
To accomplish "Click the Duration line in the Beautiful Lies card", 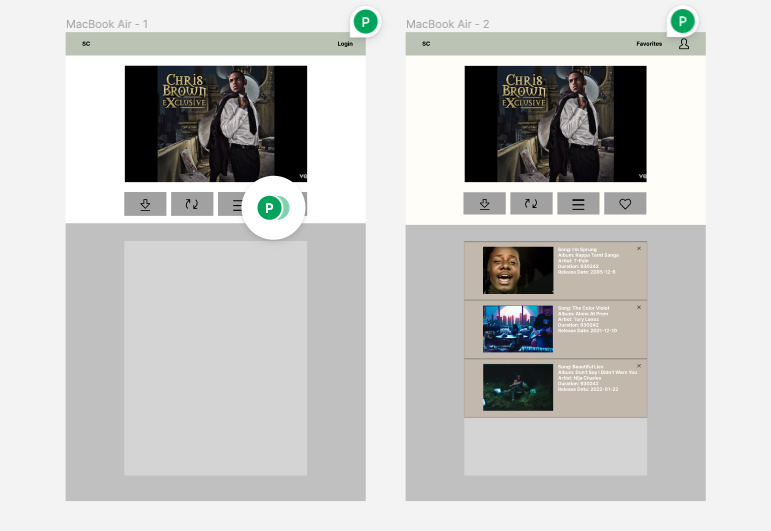I will click(578, 384).
